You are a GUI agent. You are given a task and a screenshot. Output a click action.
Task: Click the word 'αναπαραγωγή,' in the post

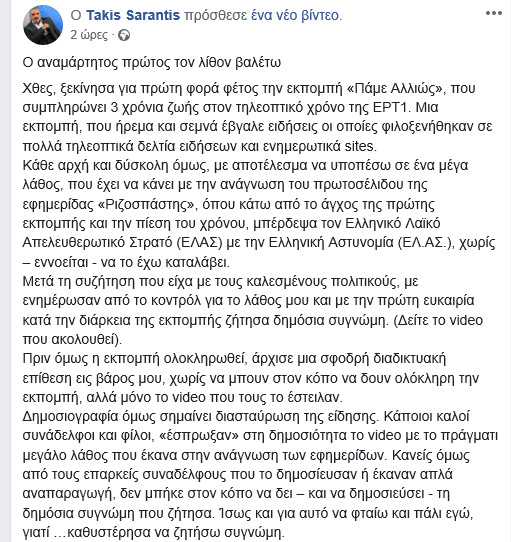[68, 494]
